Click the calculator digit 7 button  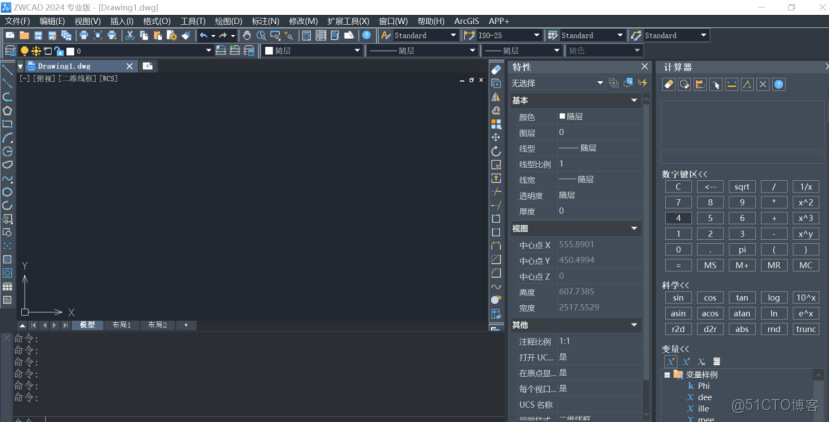tap(678, 202)
